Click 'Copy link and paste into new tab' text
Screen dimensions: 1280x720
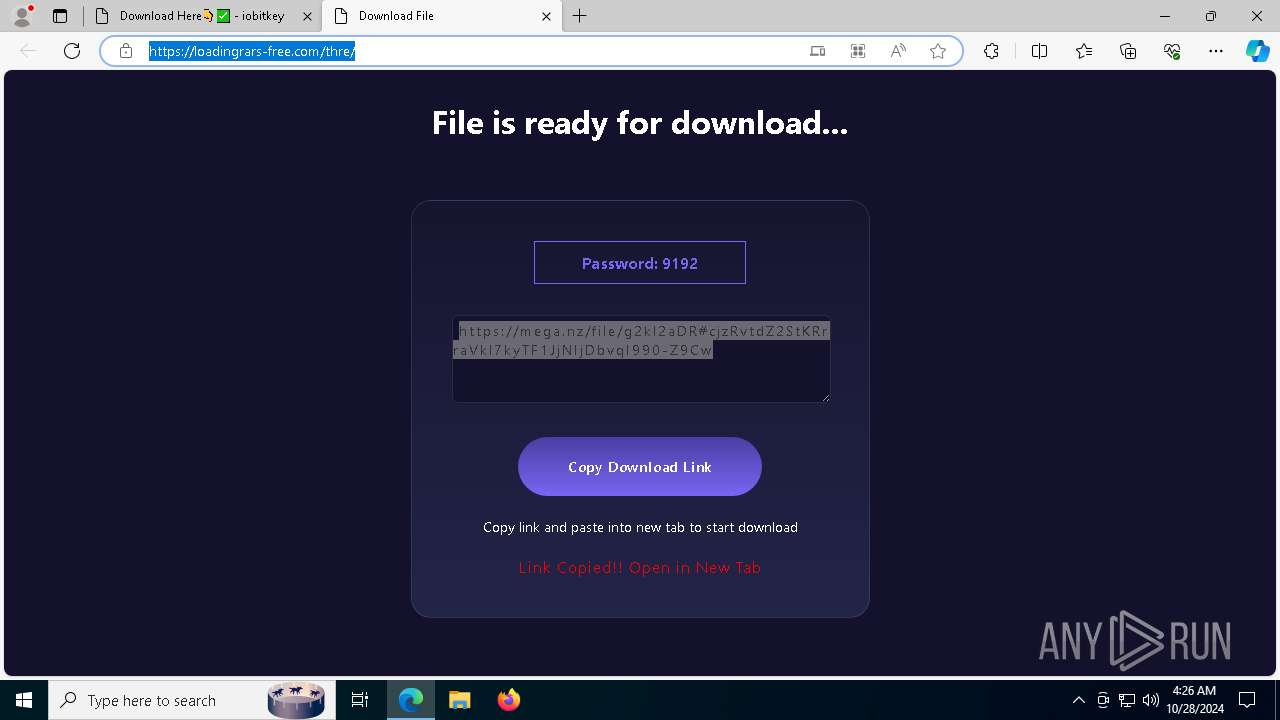[x=640, y=527]
